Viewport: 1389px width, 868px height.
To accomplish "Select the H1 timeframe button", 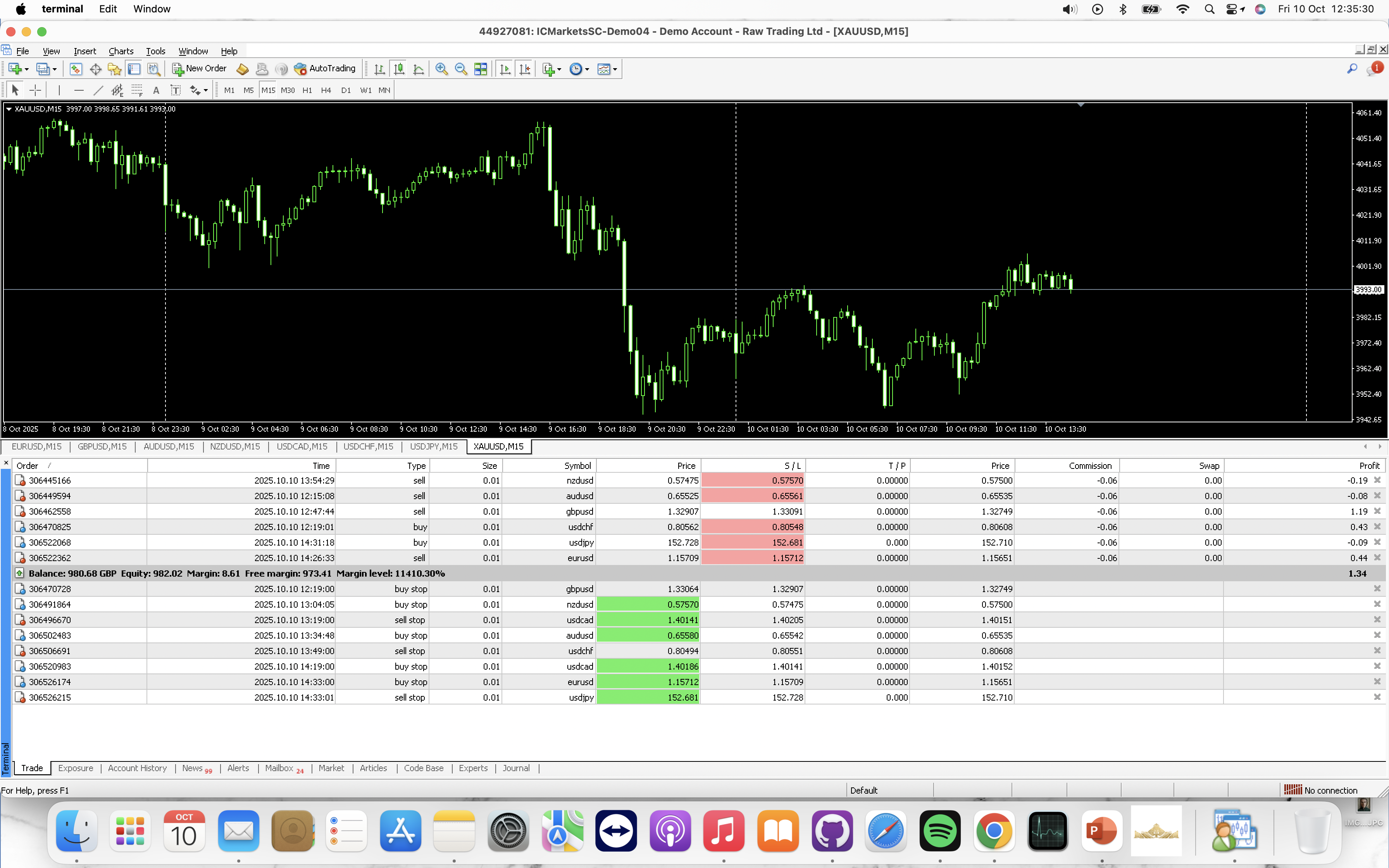I will pyautogui.click(x=307, y=90).
